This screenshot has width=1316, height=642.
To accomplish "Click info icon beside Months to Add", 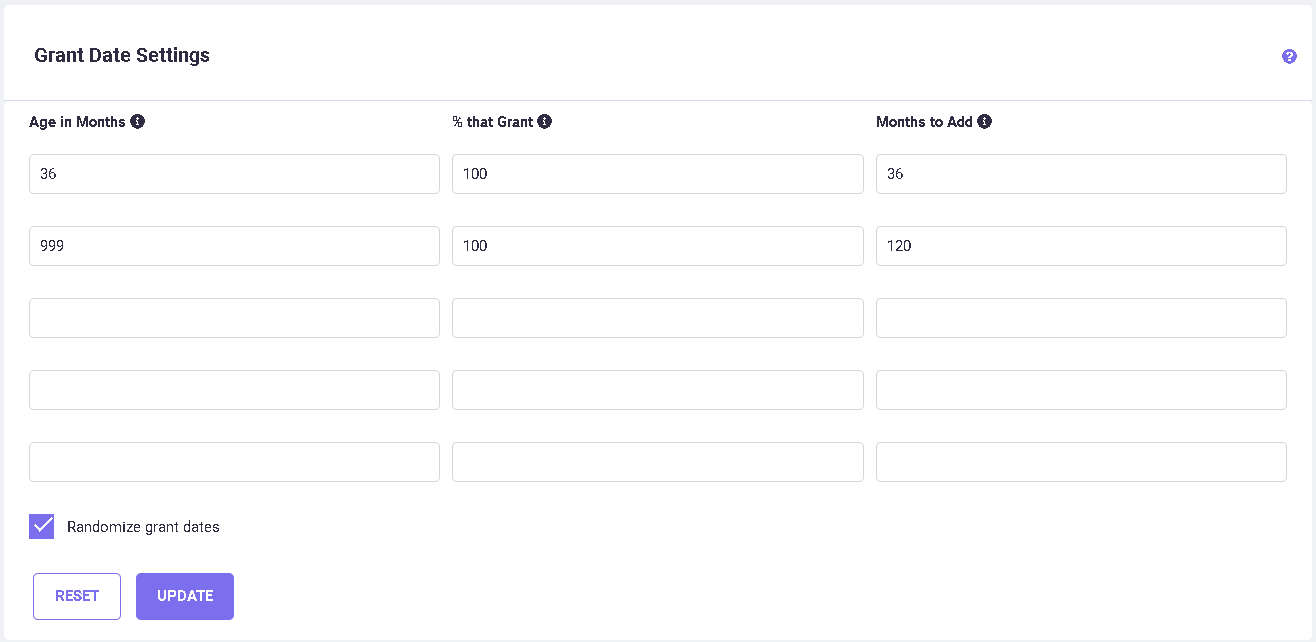I will 984,122.
